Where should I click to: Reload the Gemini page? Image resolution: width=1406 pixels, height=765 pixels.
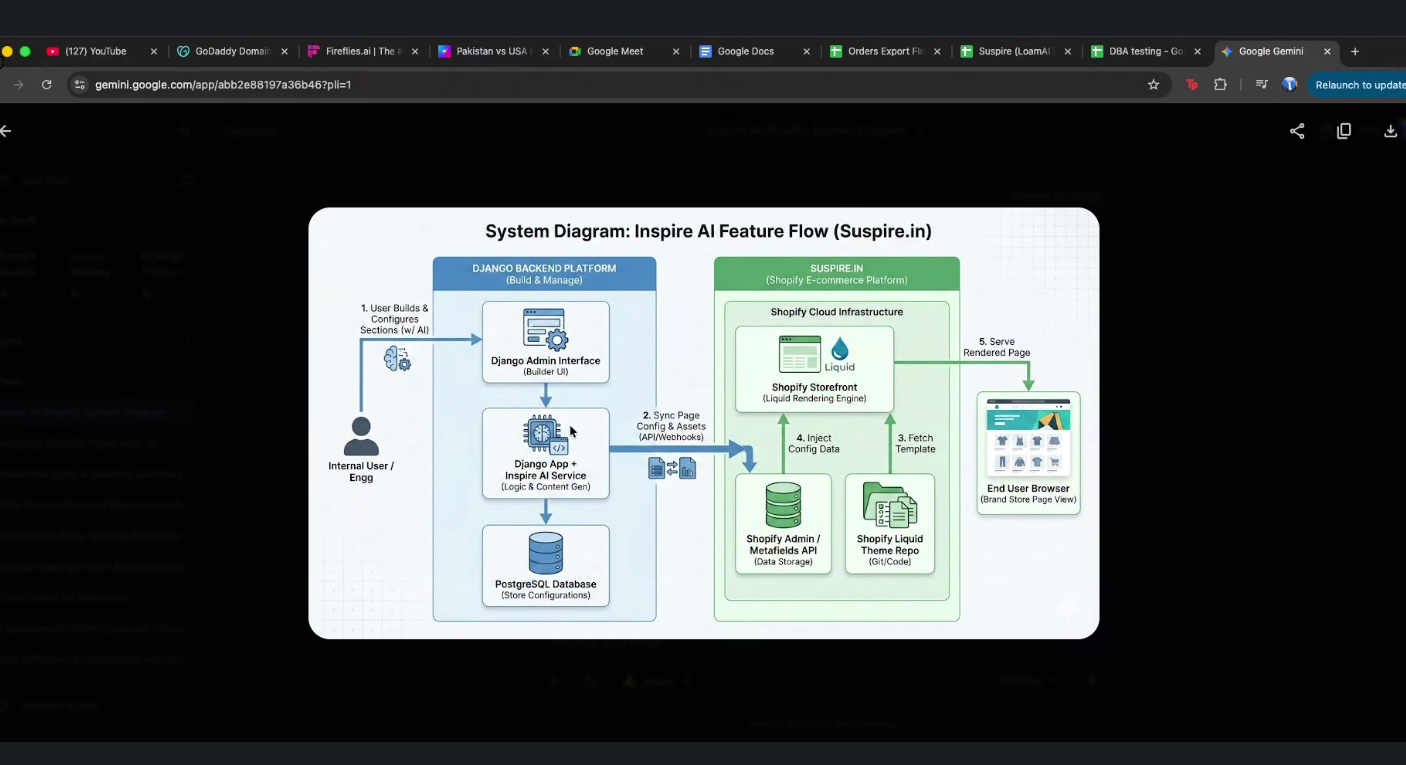point(46,85)
